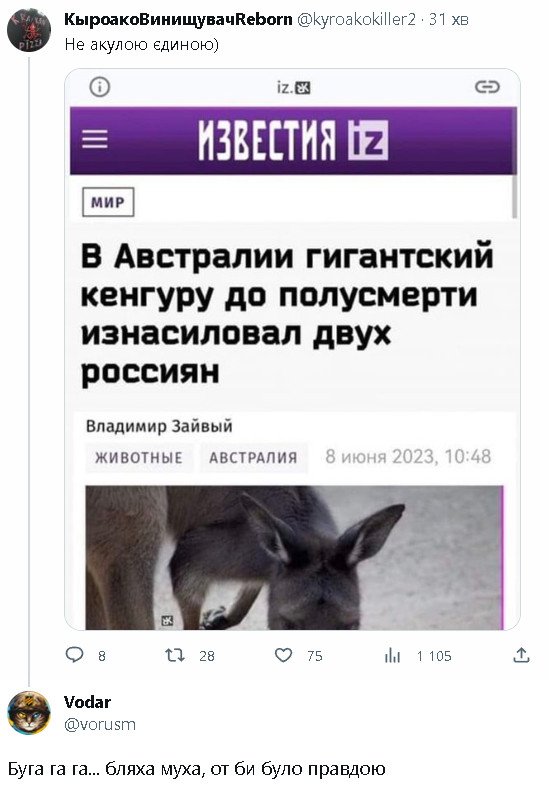Open Vodar's cat profile avatar
This screenshot has height=793, width=549.
[29, 713]
